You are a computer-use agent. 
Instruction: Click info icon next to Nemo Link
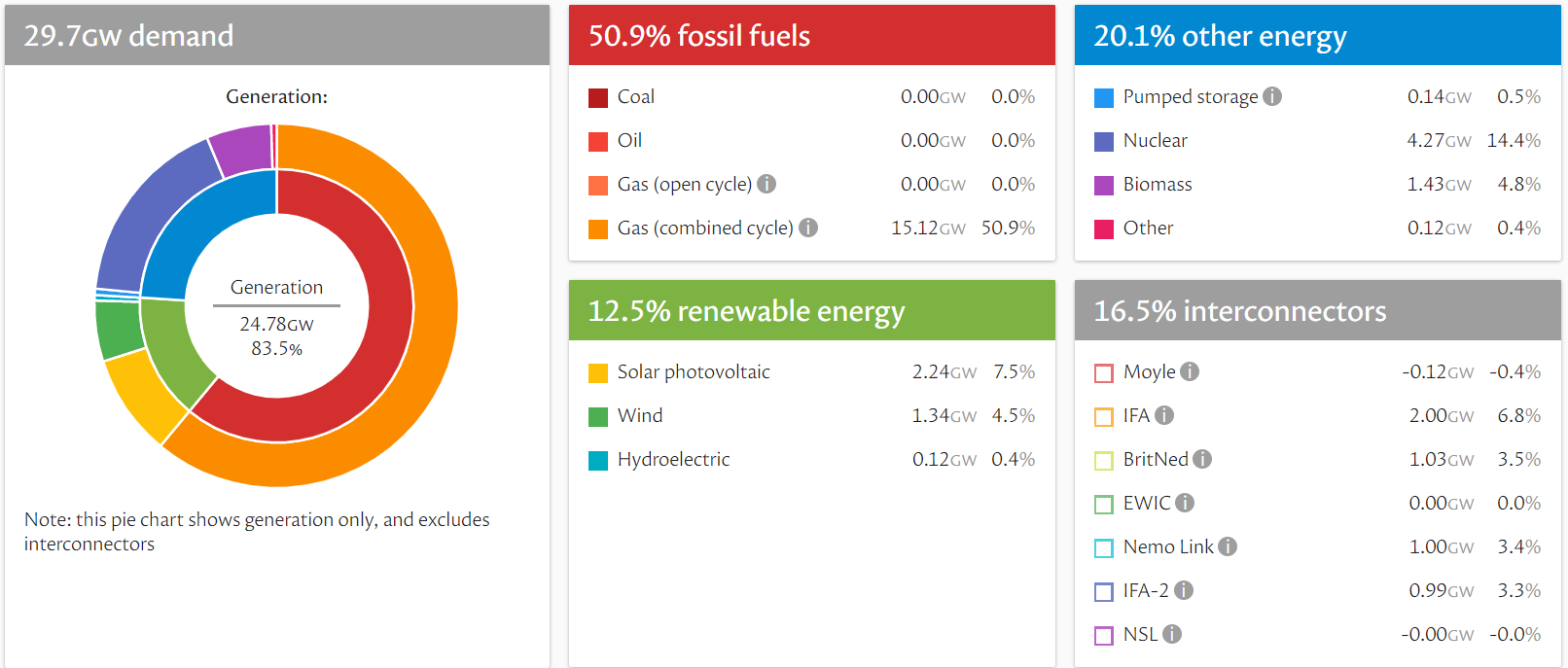point(1228,546)
